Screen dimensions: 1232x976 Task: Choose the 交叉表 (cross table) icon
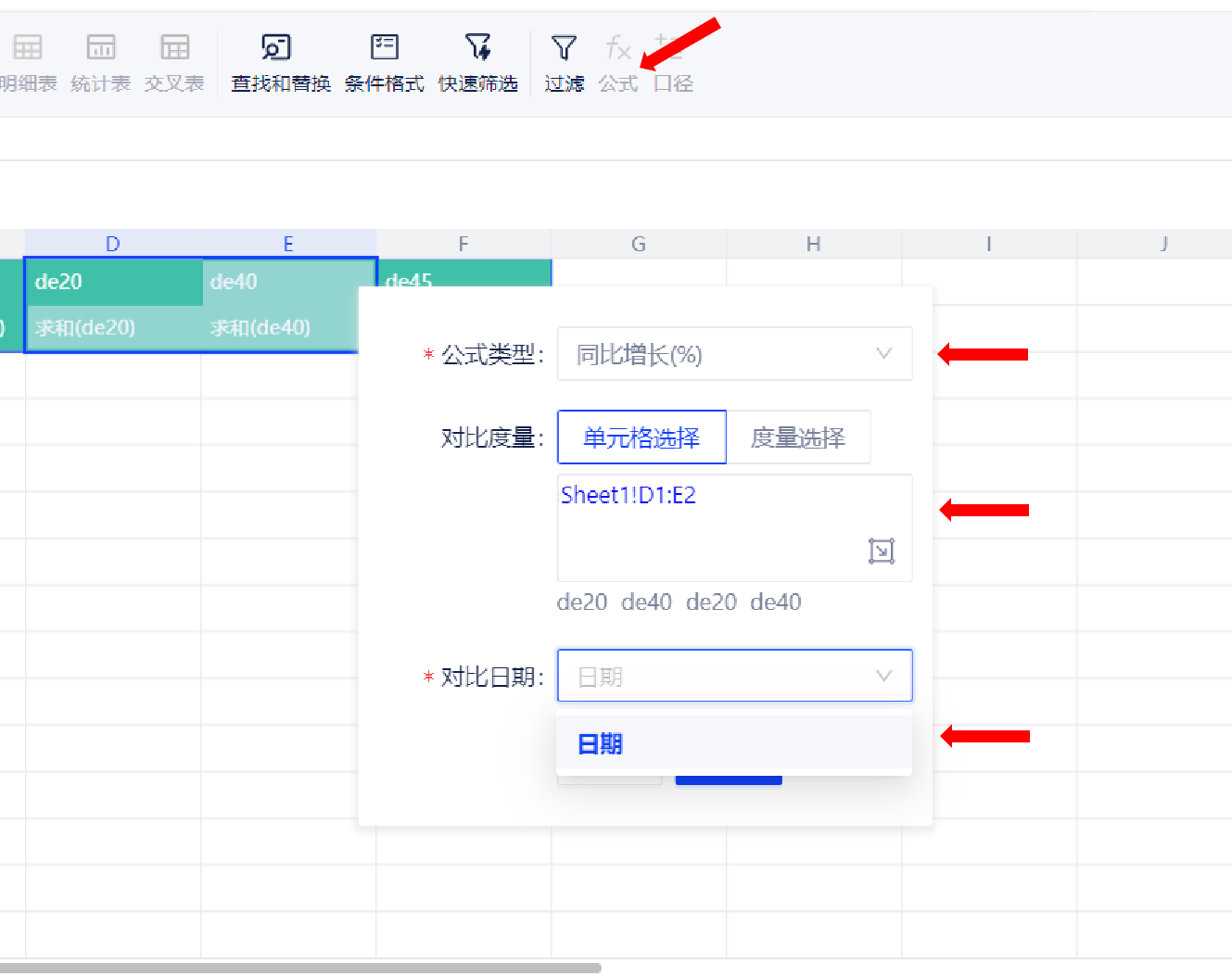(x=174, y=48)
